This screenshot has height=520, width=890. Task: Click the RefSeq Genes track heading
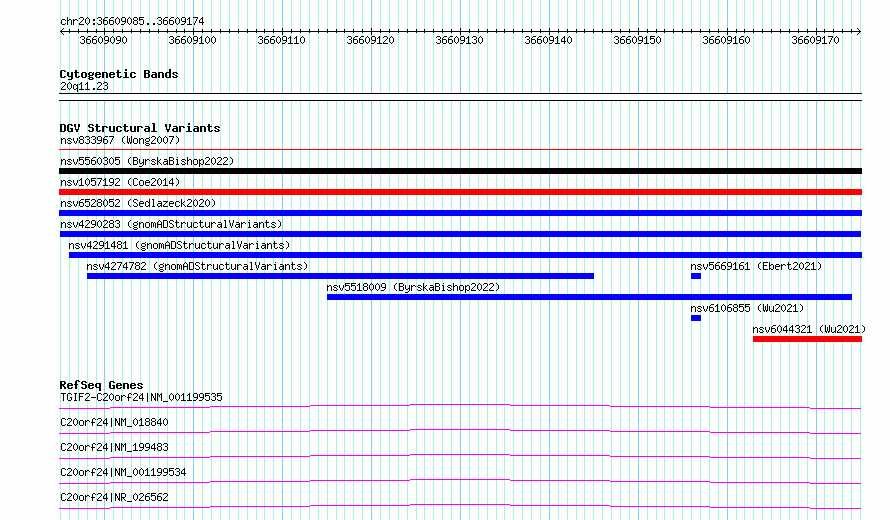coord(101,385)
